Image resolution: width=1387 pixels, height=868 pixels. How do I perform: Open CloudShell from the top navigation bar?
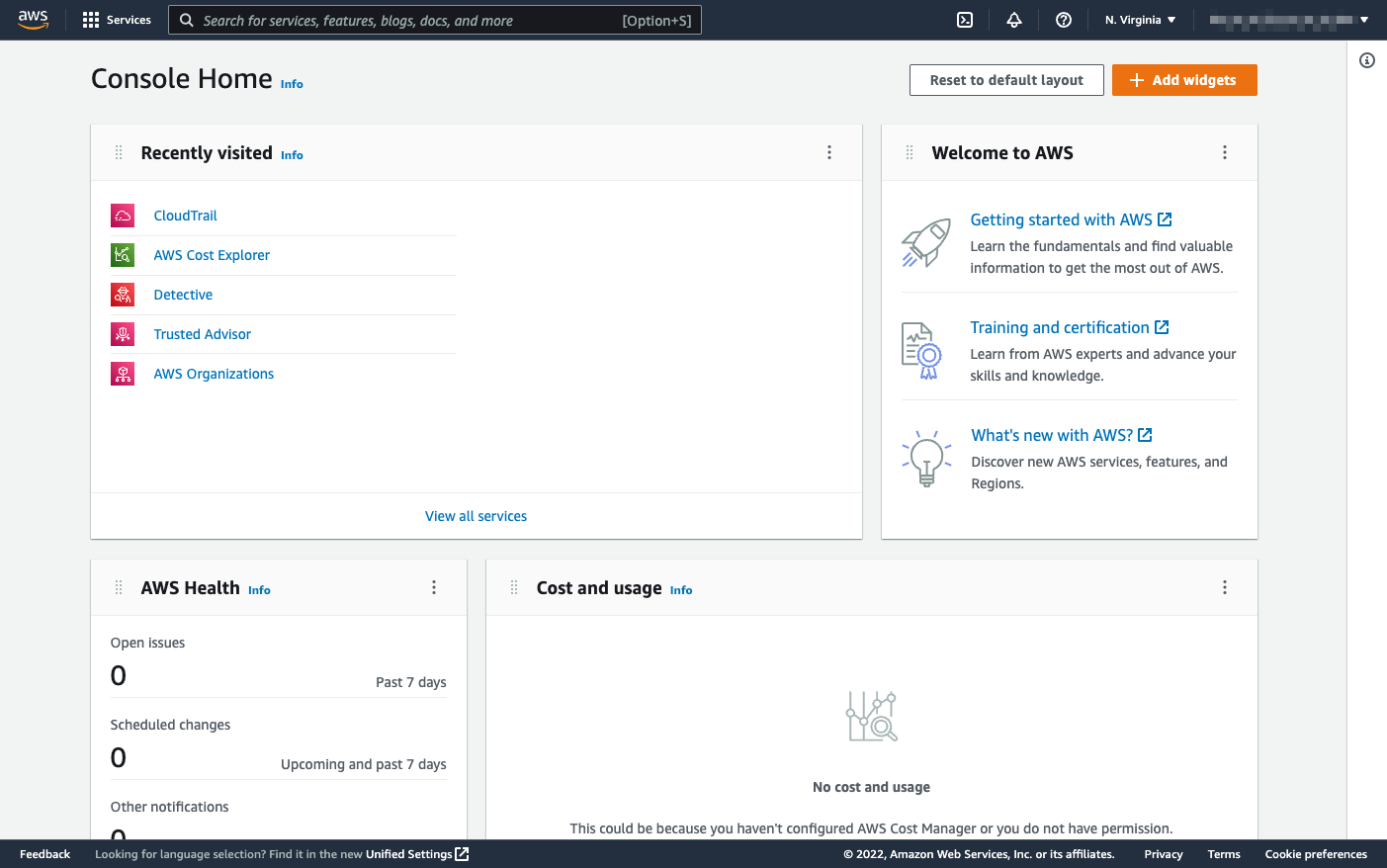coord(965,19)
